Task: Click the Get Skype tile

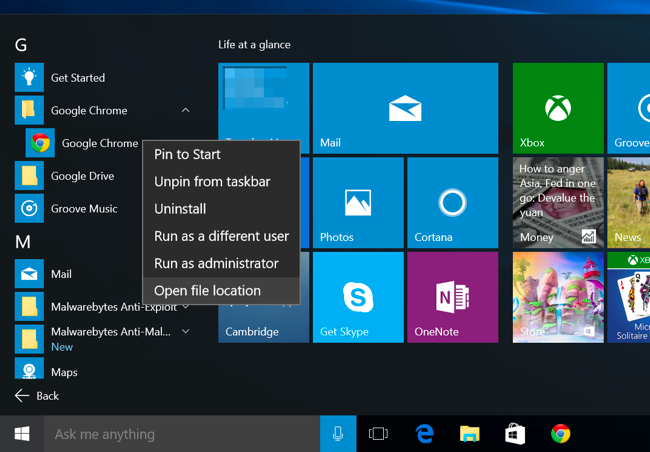Action: (x=358, y=297)
